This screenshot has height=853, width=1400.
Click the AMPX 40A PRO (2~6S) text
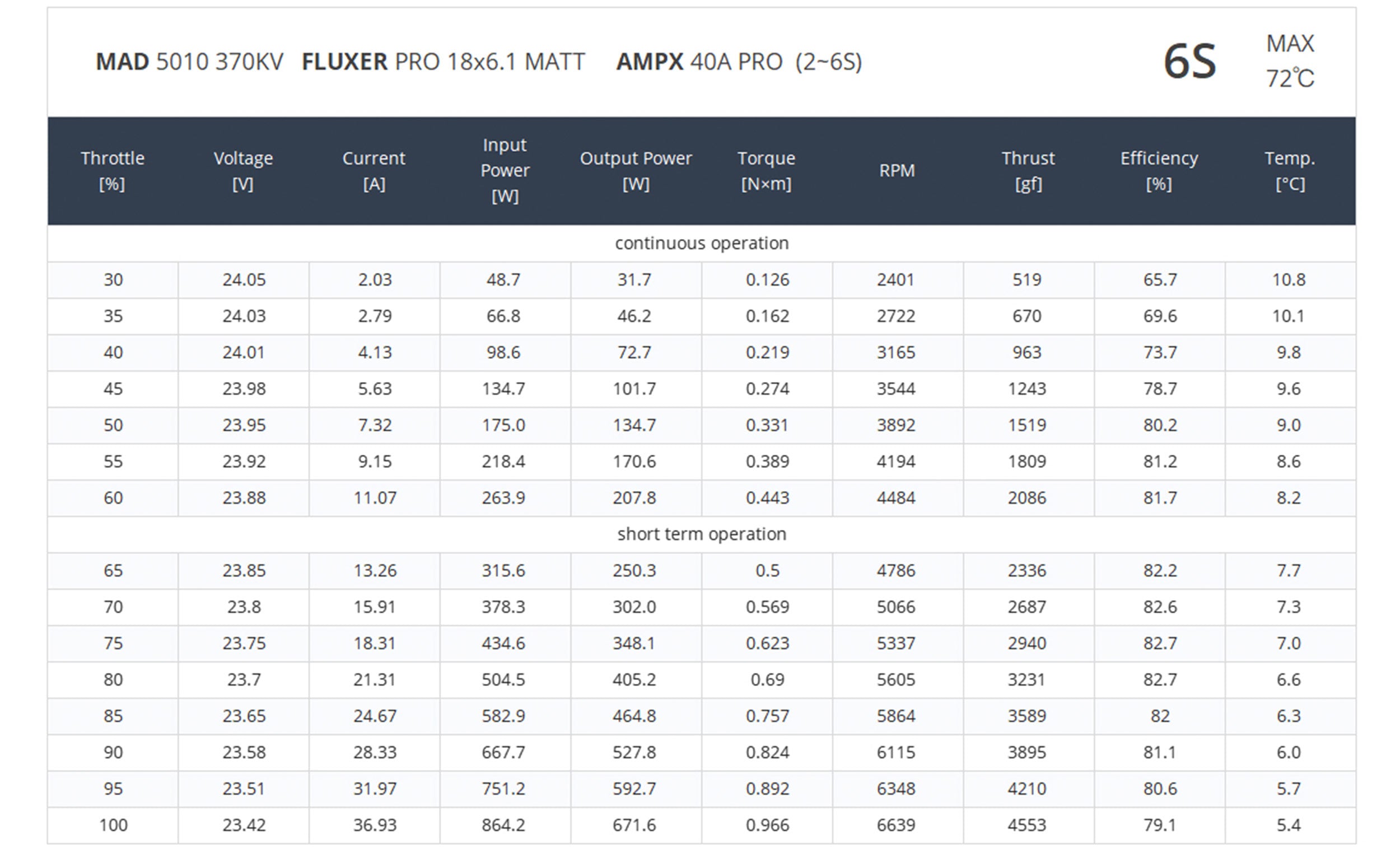[x=739, y=62]
